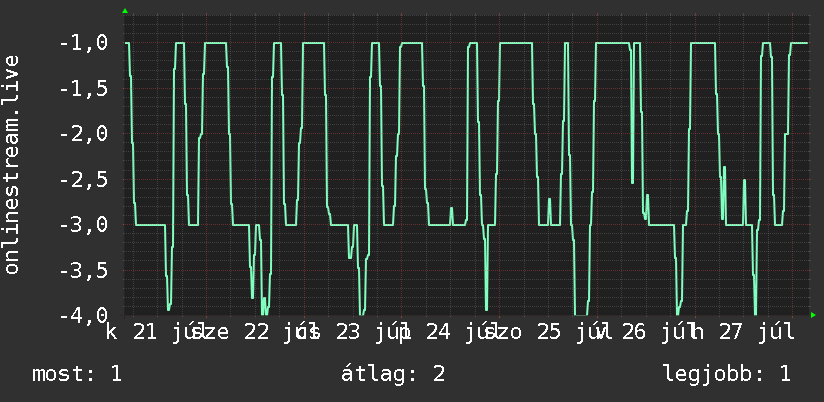Image resolution: width=824 pixels, height=402 pixels.
Task: Click the x-axis date label 26
Action: (x=633, y=333)
